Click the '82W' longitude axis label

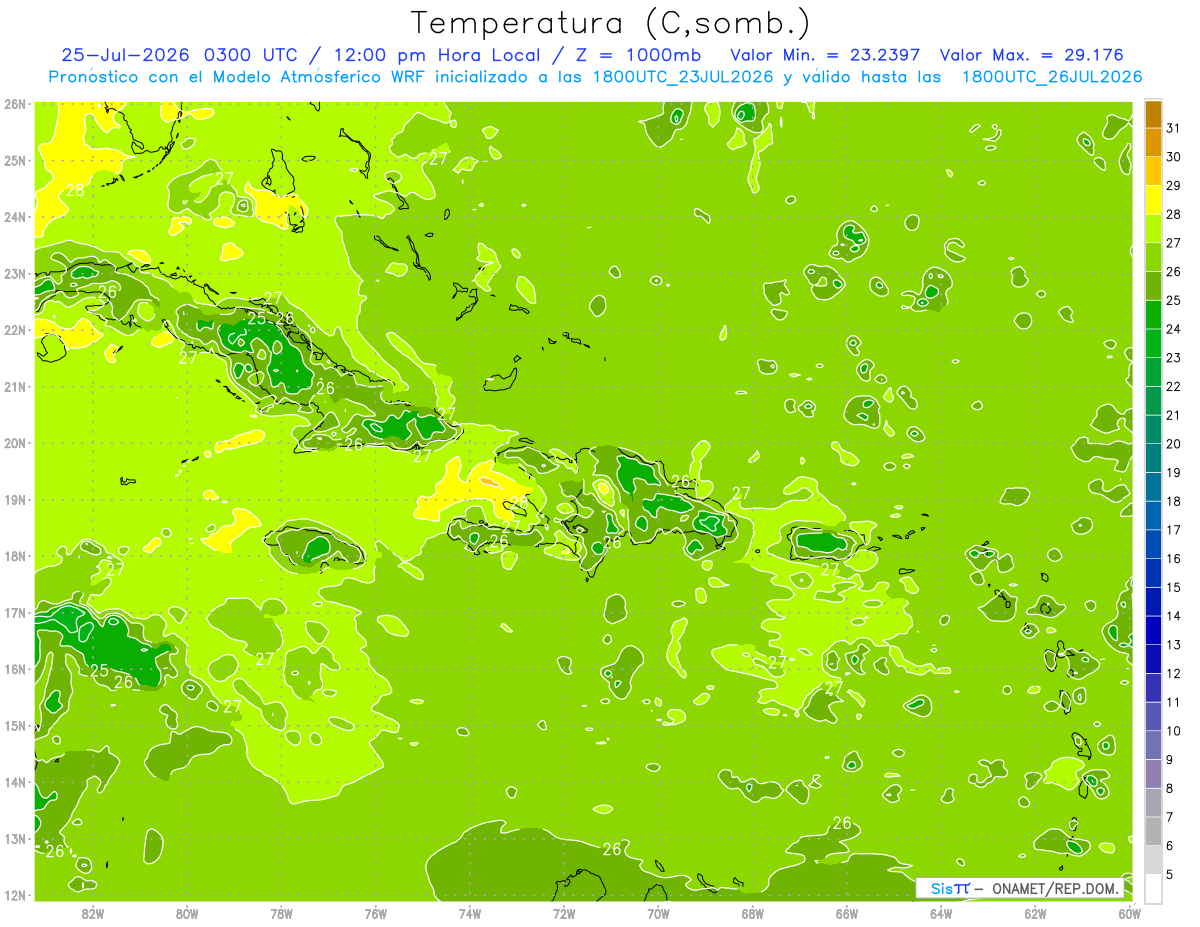pos(93,913)
